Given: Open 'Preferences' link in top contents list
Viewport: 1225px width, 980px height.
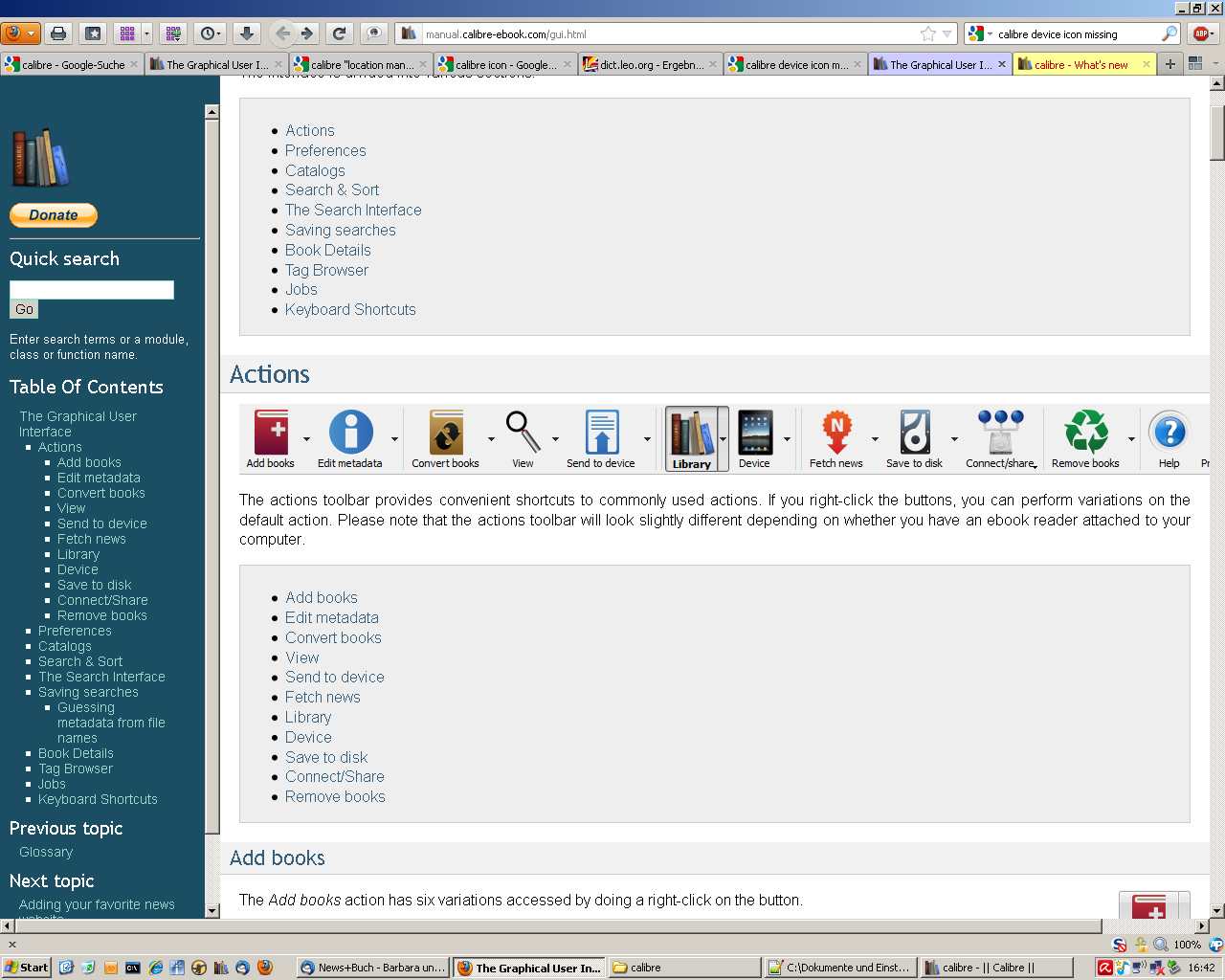Looking at the screenshot, I should (x=325, y=150).
